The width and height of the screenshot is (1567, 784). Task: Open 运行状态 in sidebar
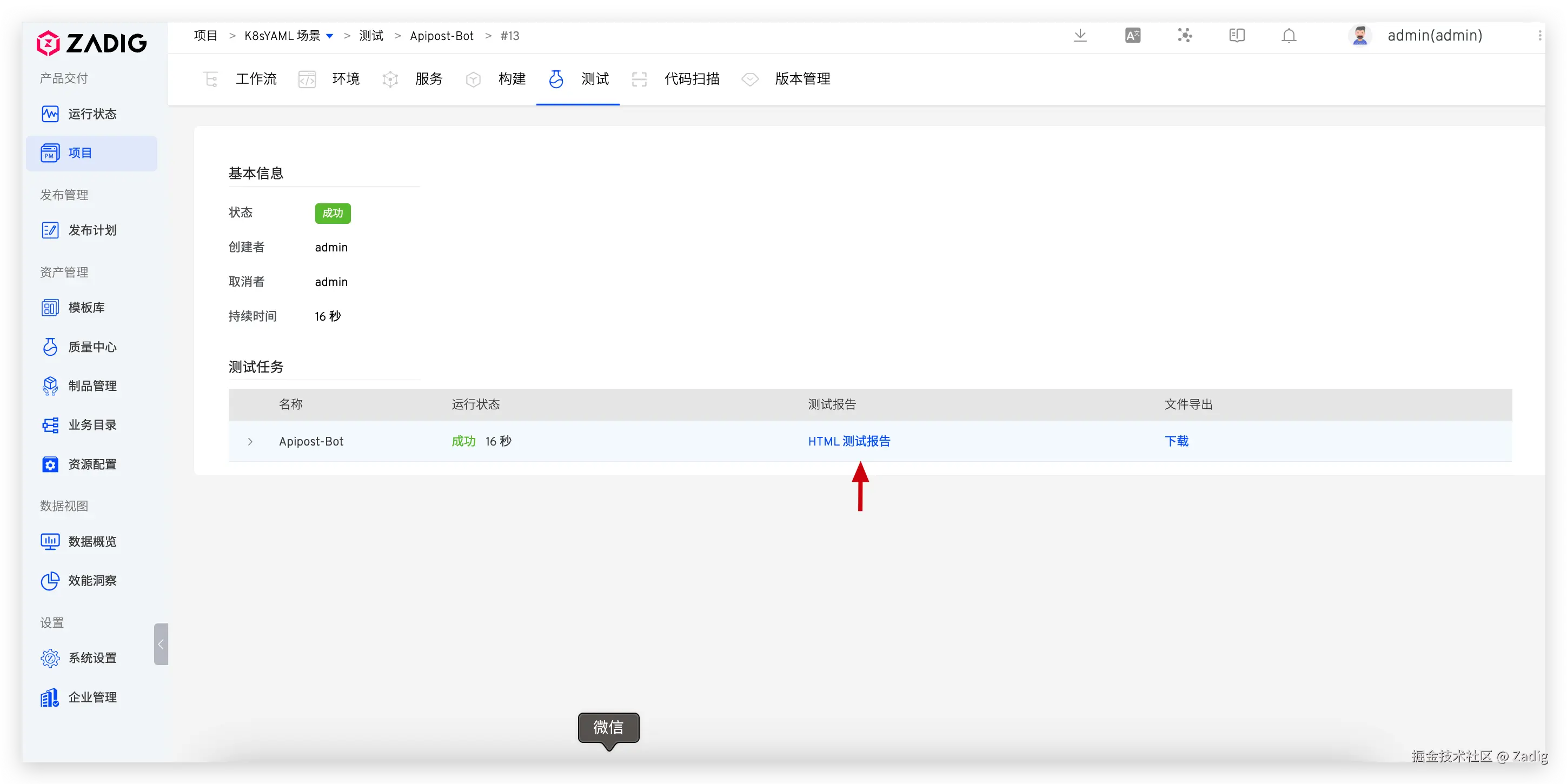(92, 114)
